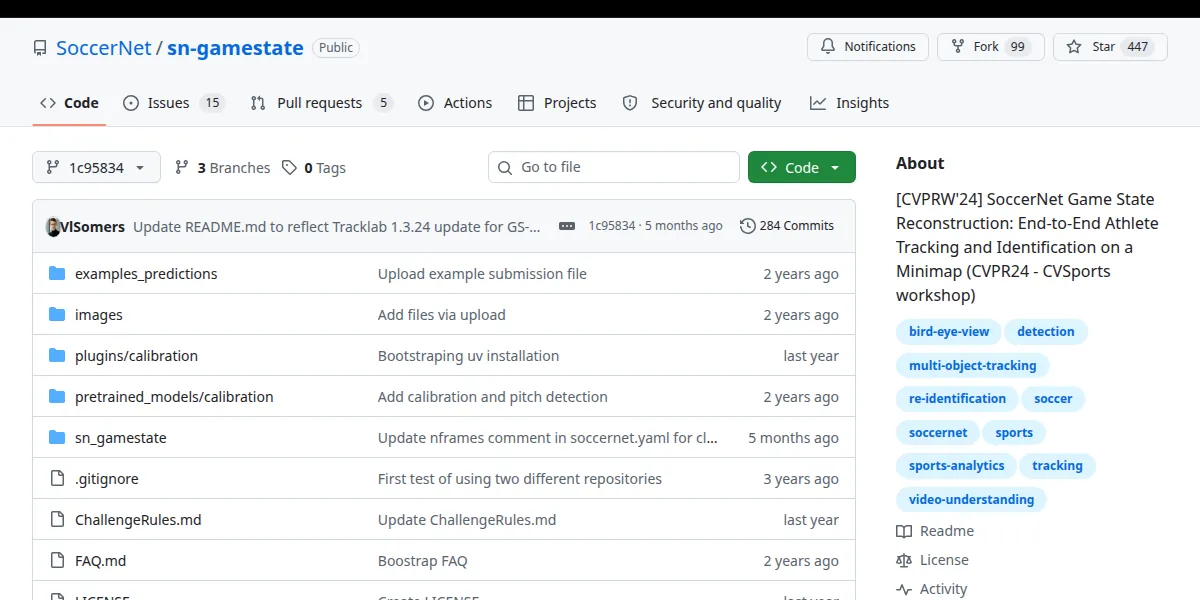The width and height of the screenshot is (1200, 600).
Task: Open commit message 'Bootstraping uv installation'
Action: [468, 356]
